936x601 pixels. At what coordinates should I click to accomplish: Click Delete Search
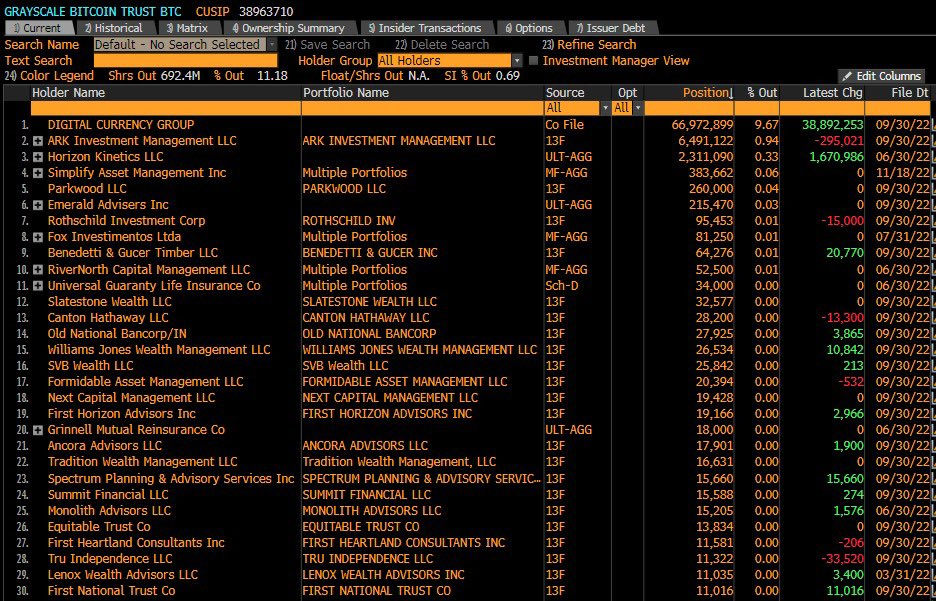[442, 45]
